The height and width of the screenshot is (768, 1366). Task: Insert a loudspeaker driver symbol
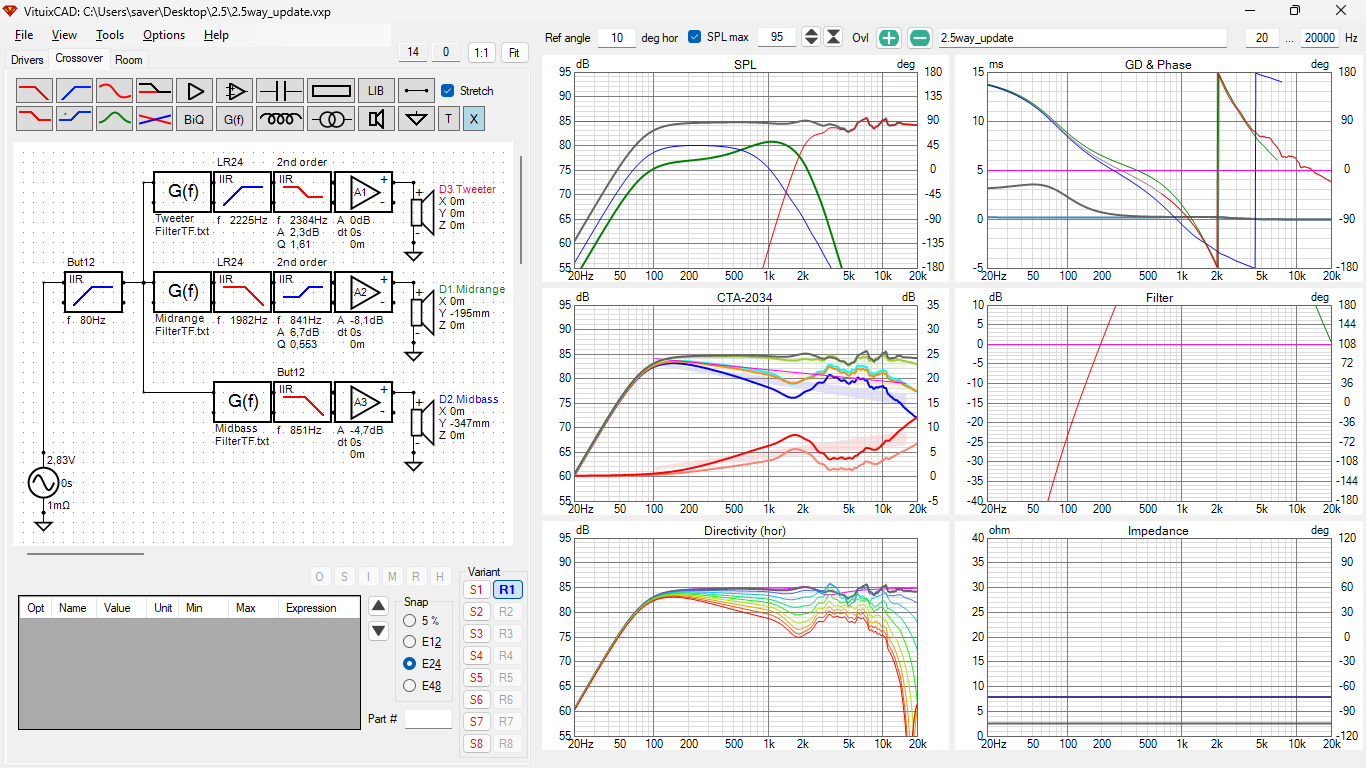click(x=376, y=119)
